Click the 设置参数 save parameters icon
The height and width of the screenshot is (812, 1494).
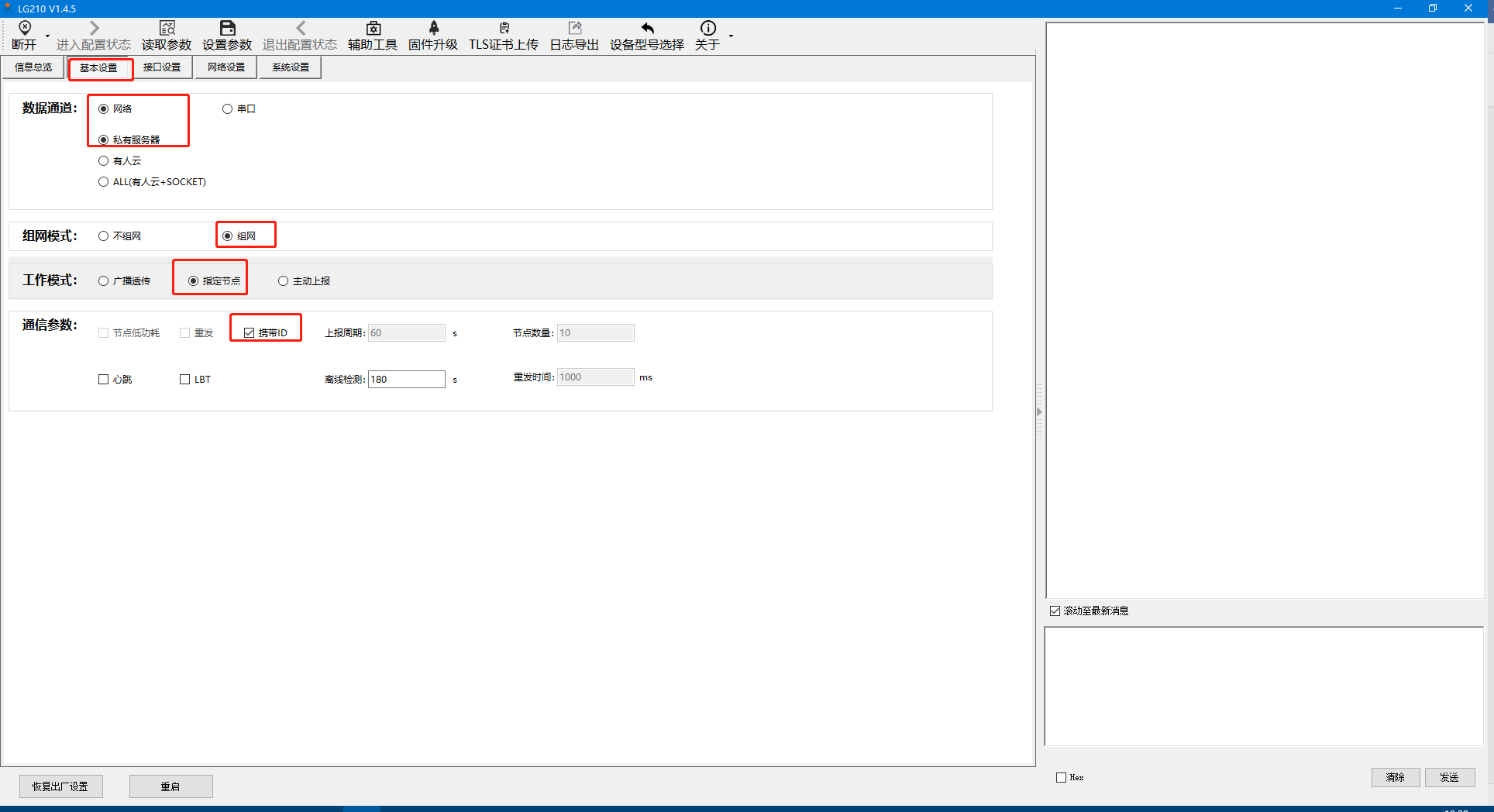227,29
